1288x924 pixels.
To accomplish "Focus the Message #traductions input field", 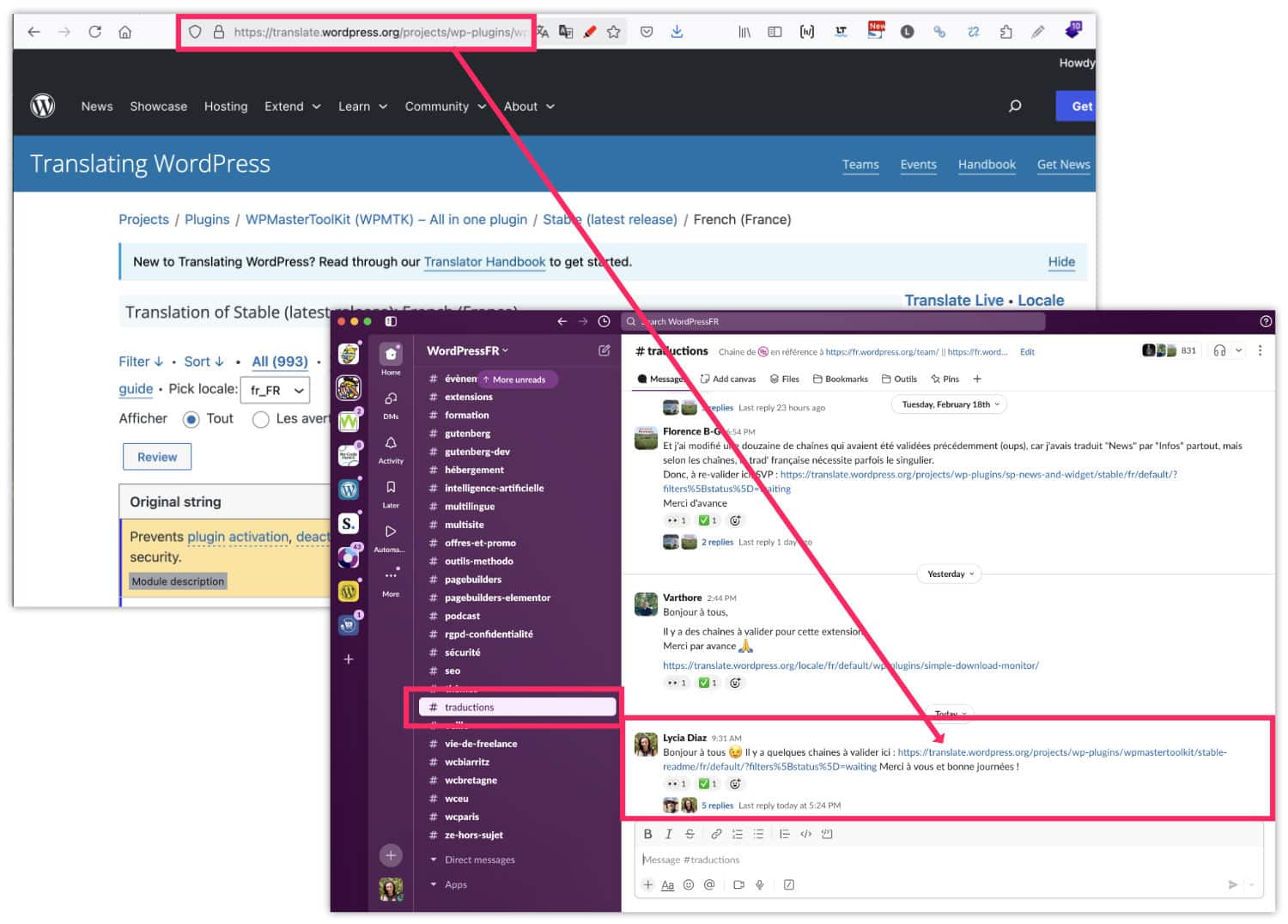I will tap(949, 860).
